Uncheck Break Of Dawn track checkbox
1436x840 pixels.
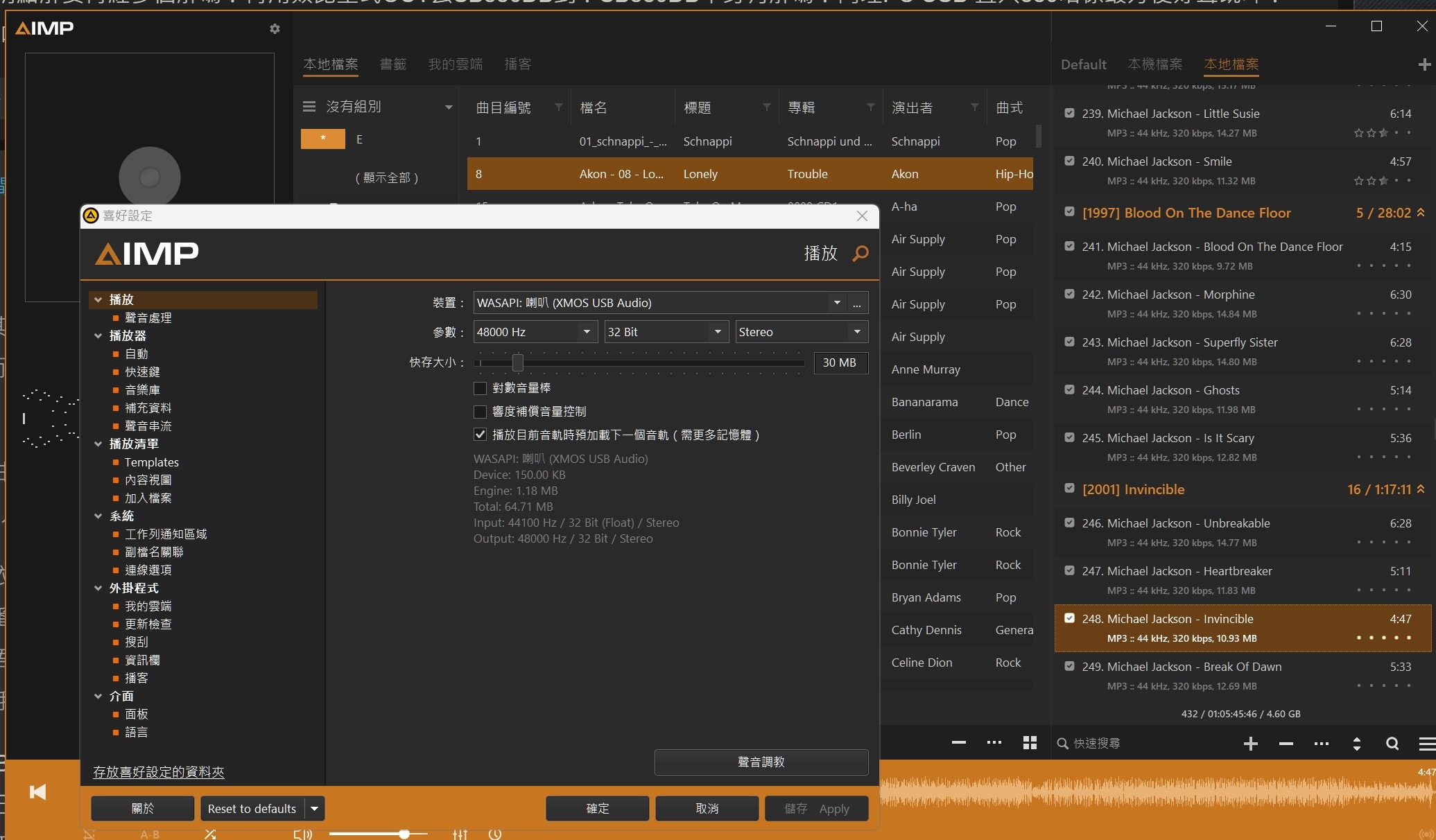point(1070,666)
